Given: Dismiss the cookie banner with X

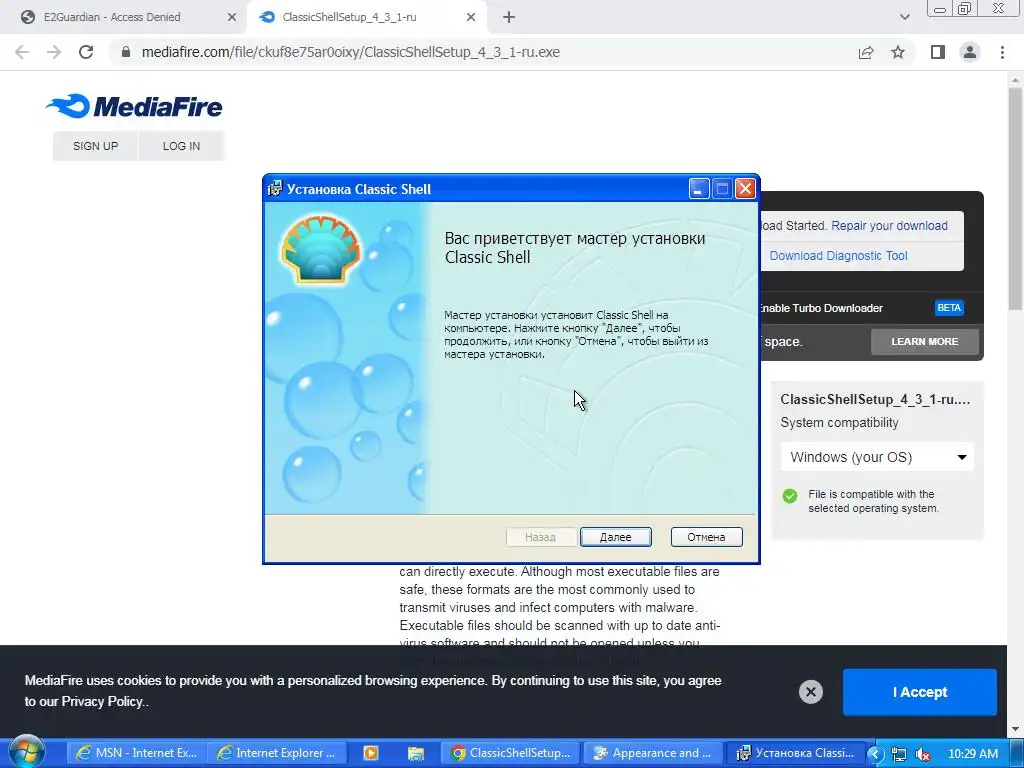Looking at the screenshot, I should pos(810,692).
